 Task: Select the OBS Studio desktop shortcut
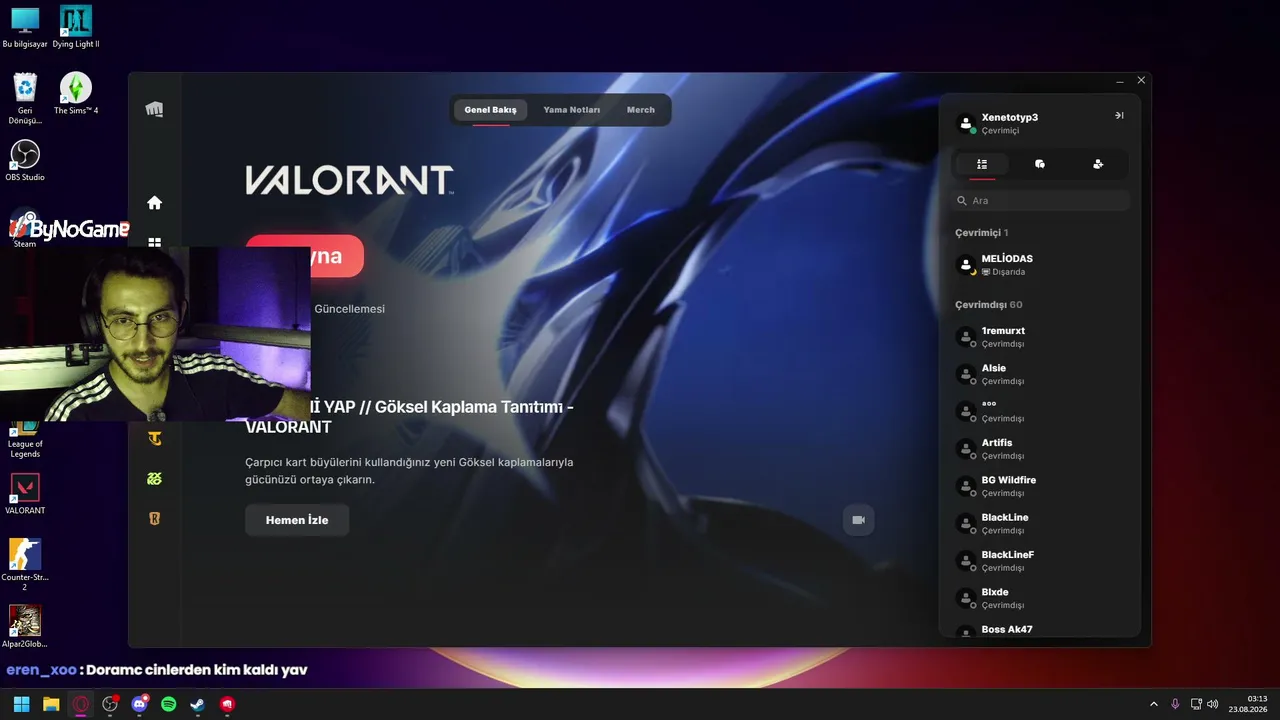click(x=25, y=161)
